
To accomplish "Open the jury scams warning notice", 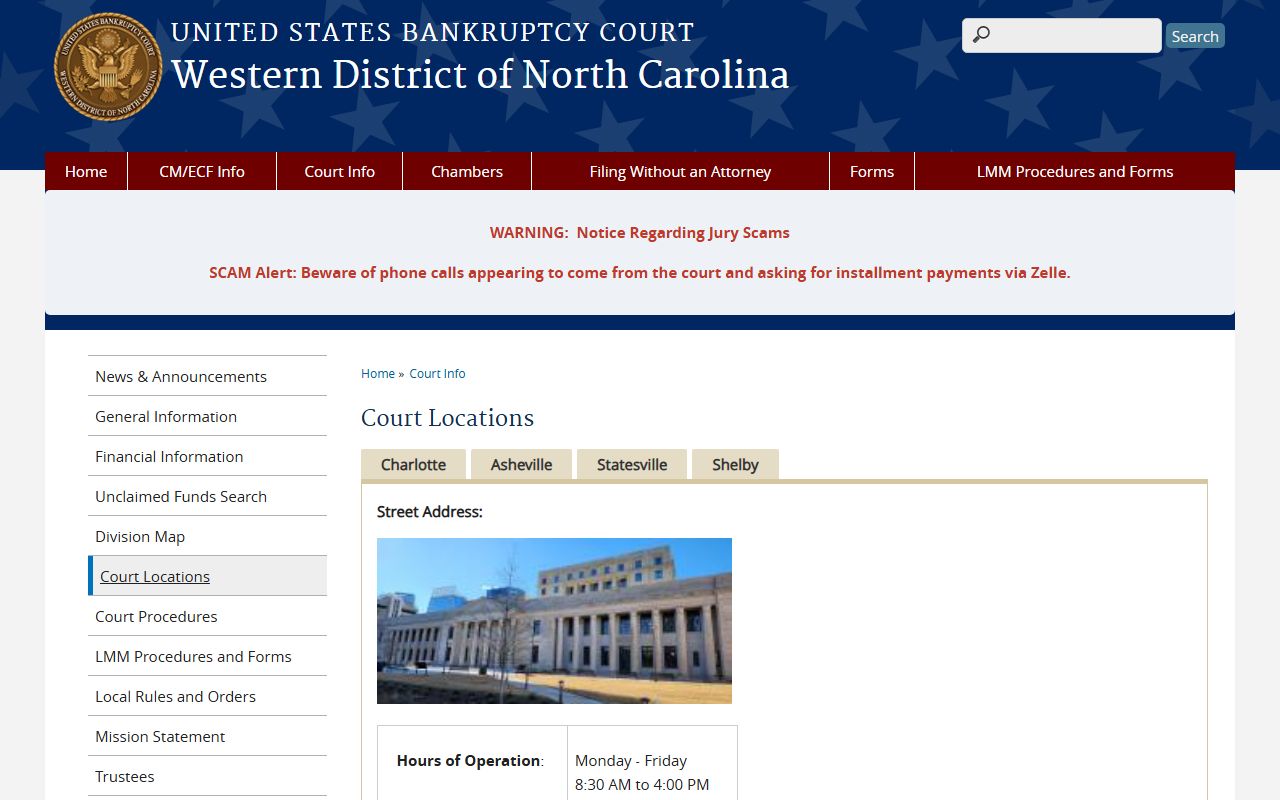I will [640, 232].
